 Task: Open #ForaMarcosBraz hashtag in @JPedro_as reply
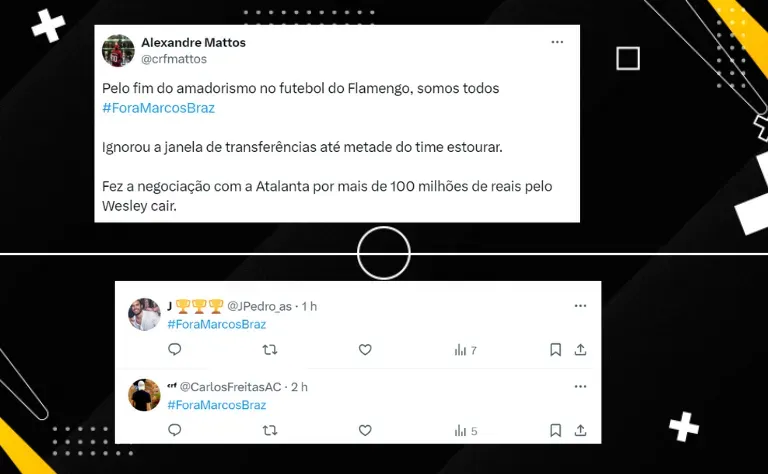point(216,324)
